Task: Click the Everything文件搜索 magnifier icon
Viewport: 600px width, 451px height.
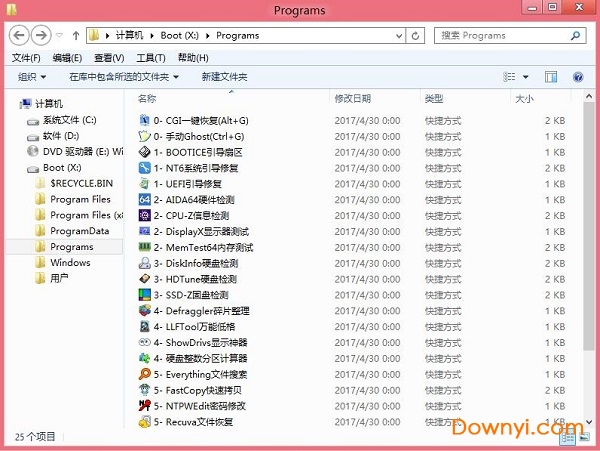Action: click(144, 374)
